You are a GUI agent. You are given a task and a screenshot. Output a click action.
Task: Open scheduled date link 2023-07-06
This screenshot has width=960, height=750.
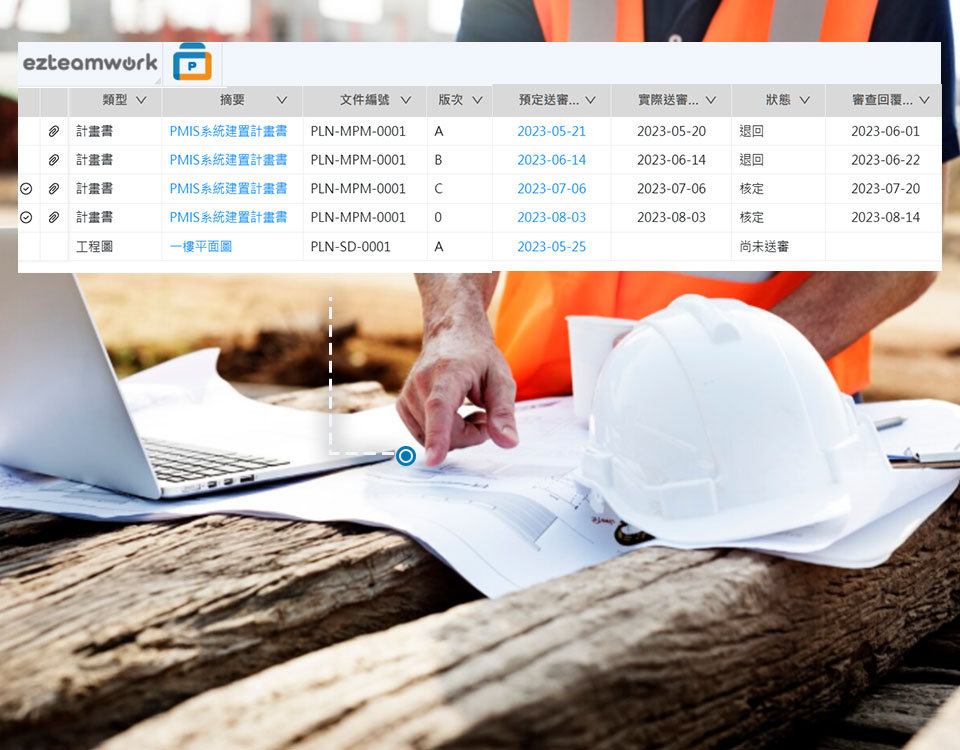[551, 189]
